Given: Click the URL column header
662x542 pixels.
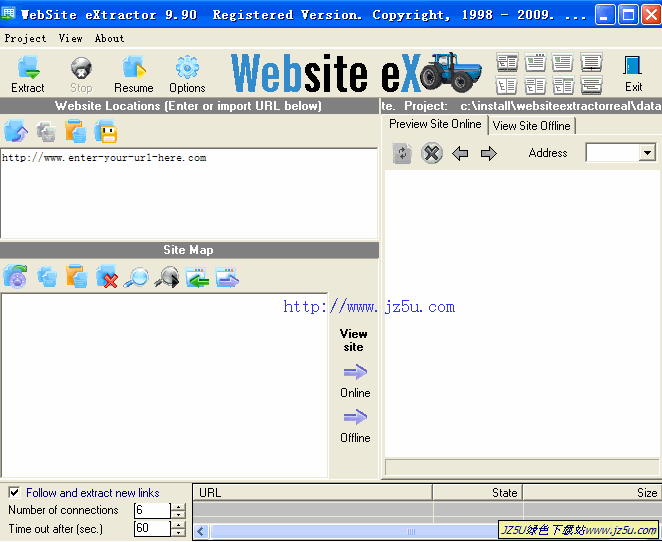Looking at the screenshot, I should point(312,492).
